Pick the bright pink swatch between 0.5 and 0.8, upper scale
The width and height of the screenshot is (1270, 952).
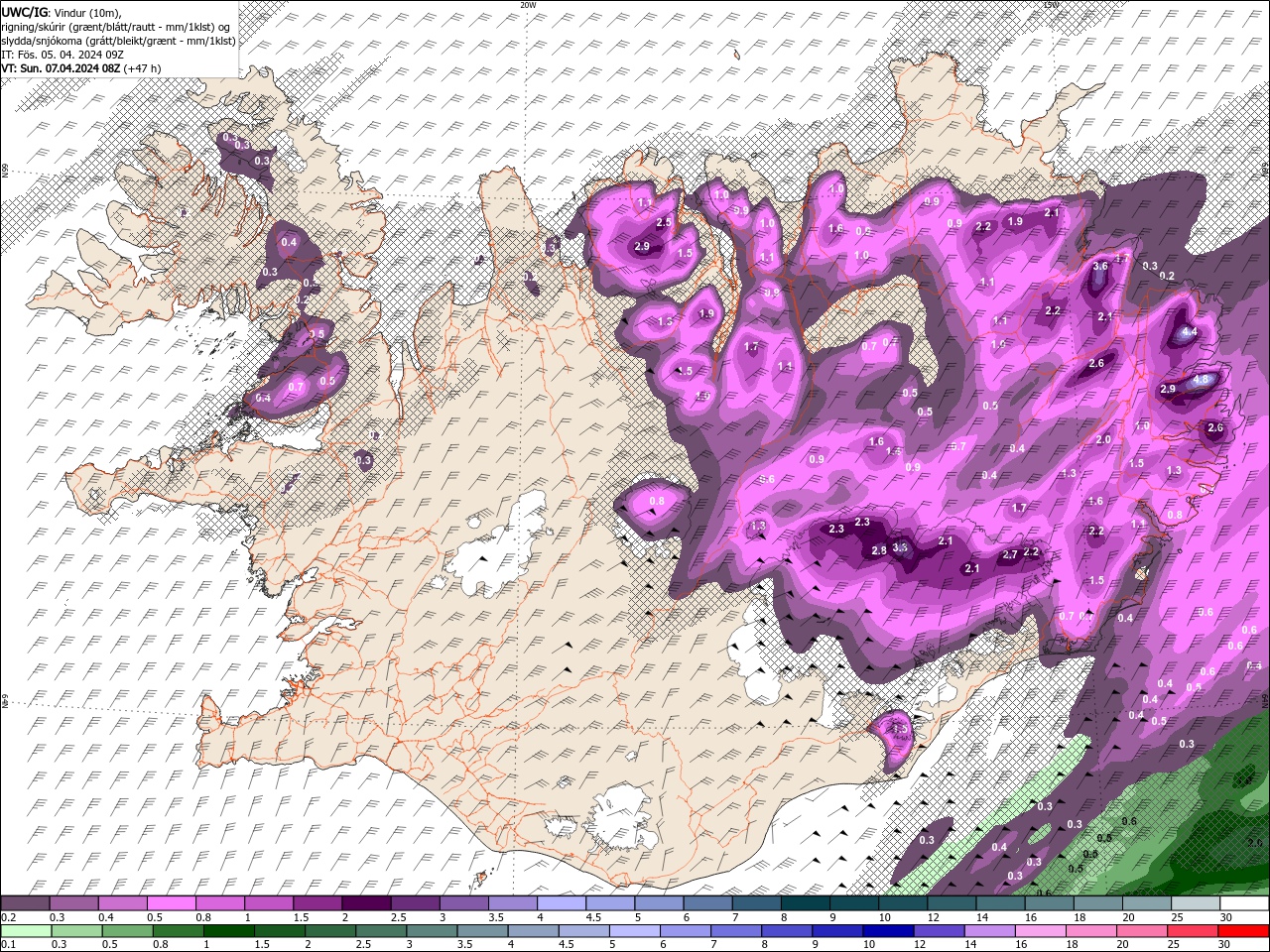tap(171, 903)
